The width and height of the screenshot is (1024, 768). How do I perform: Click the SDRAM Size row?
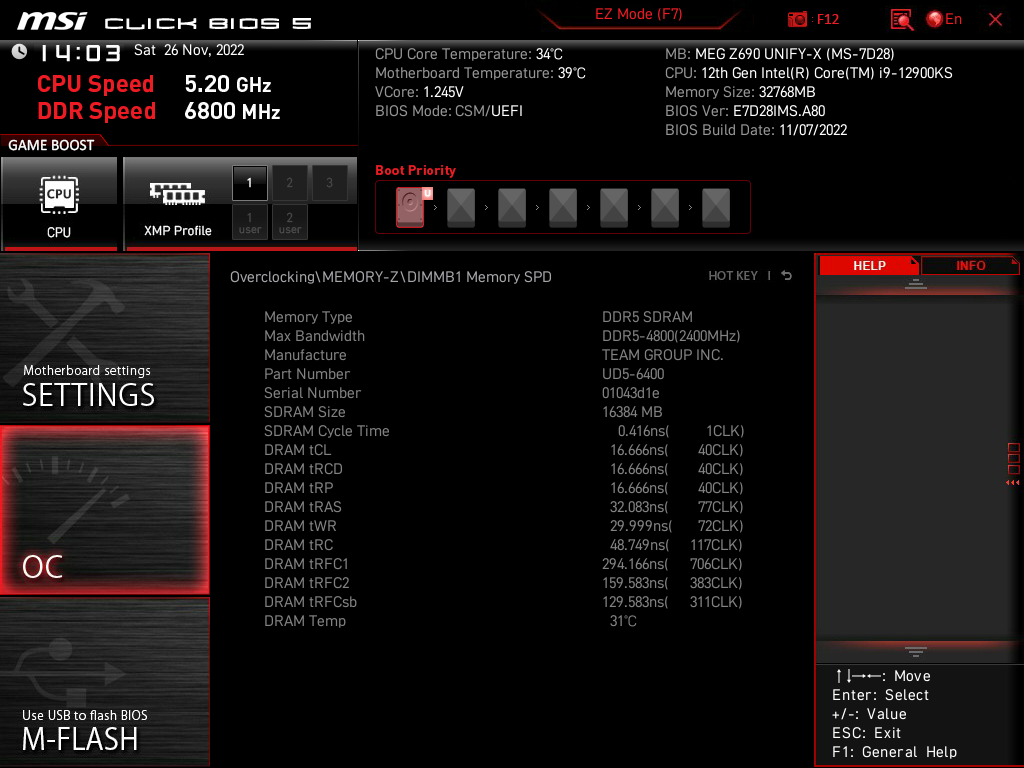(x=504, y=411)
